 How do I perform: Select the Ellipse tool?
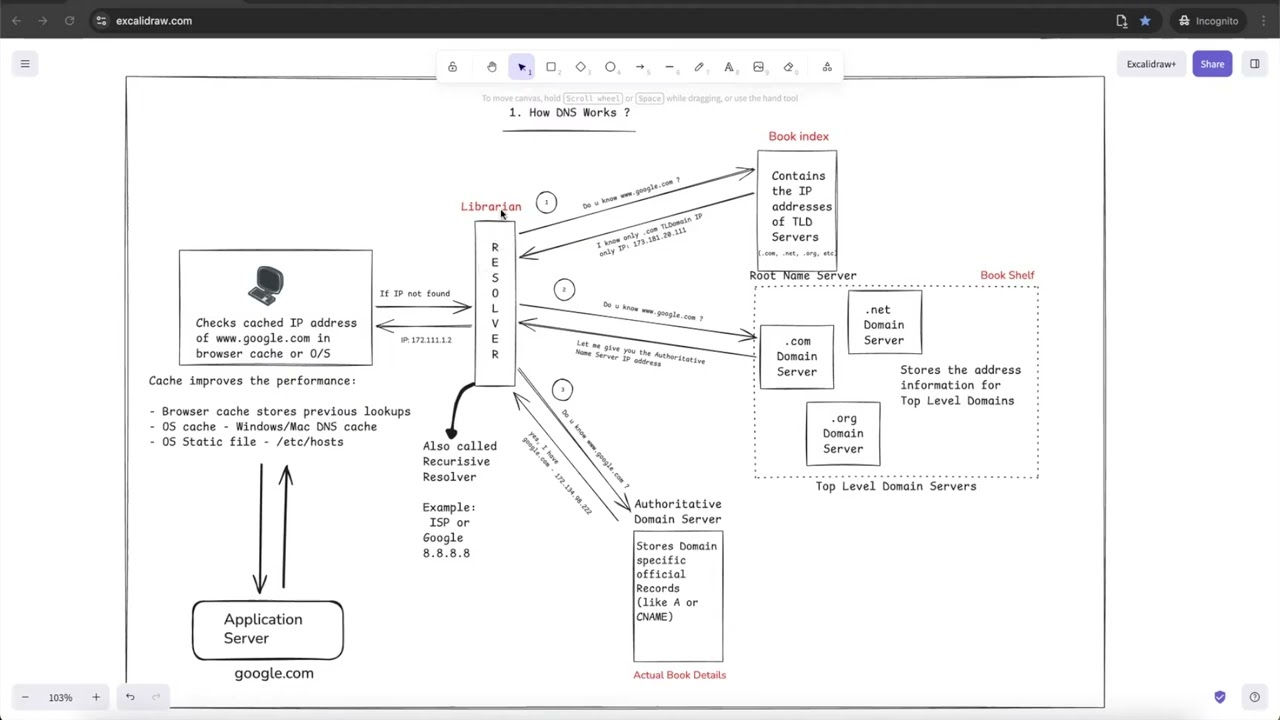(x=610, y=67)
